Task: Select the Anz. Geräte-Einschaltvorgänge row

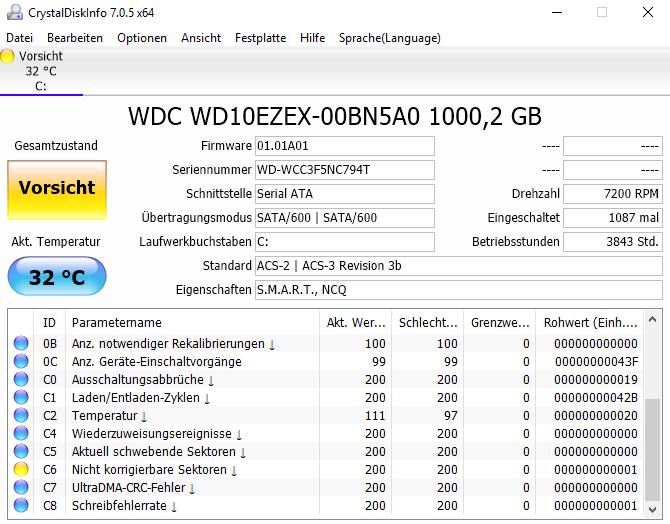Action: (x=326, y=361)
